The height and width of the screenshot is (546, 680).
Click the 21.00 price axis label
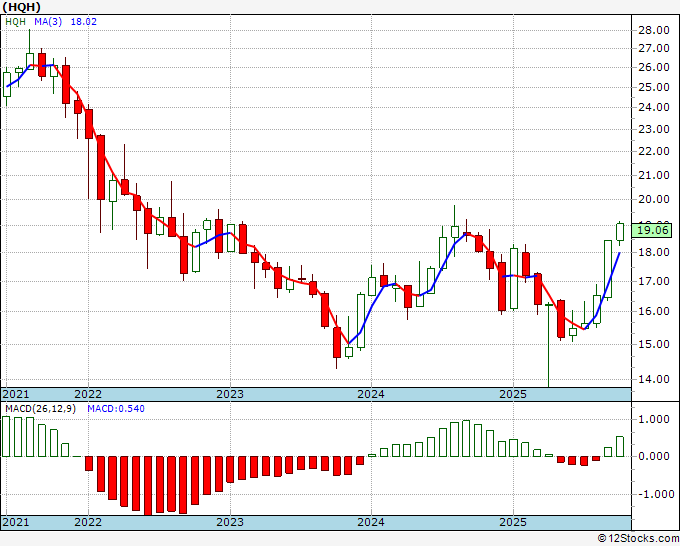(x=654, y=175)
